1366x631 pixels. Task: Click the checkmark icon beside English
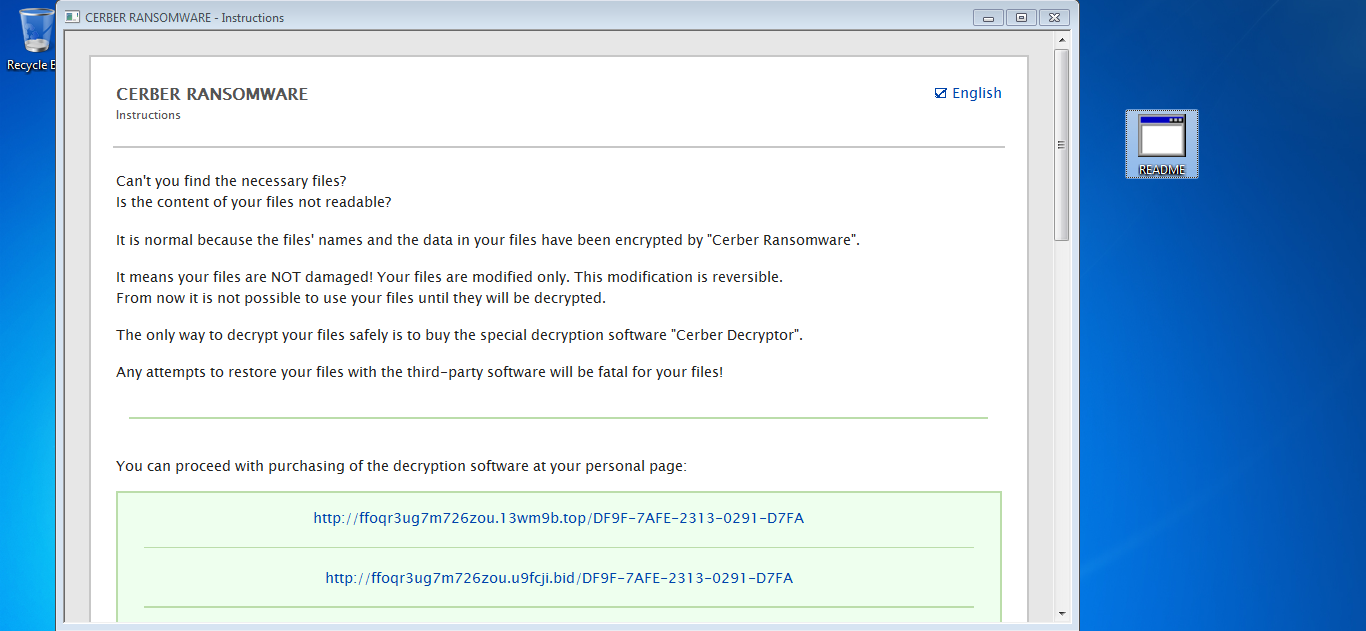coord(940,93)
